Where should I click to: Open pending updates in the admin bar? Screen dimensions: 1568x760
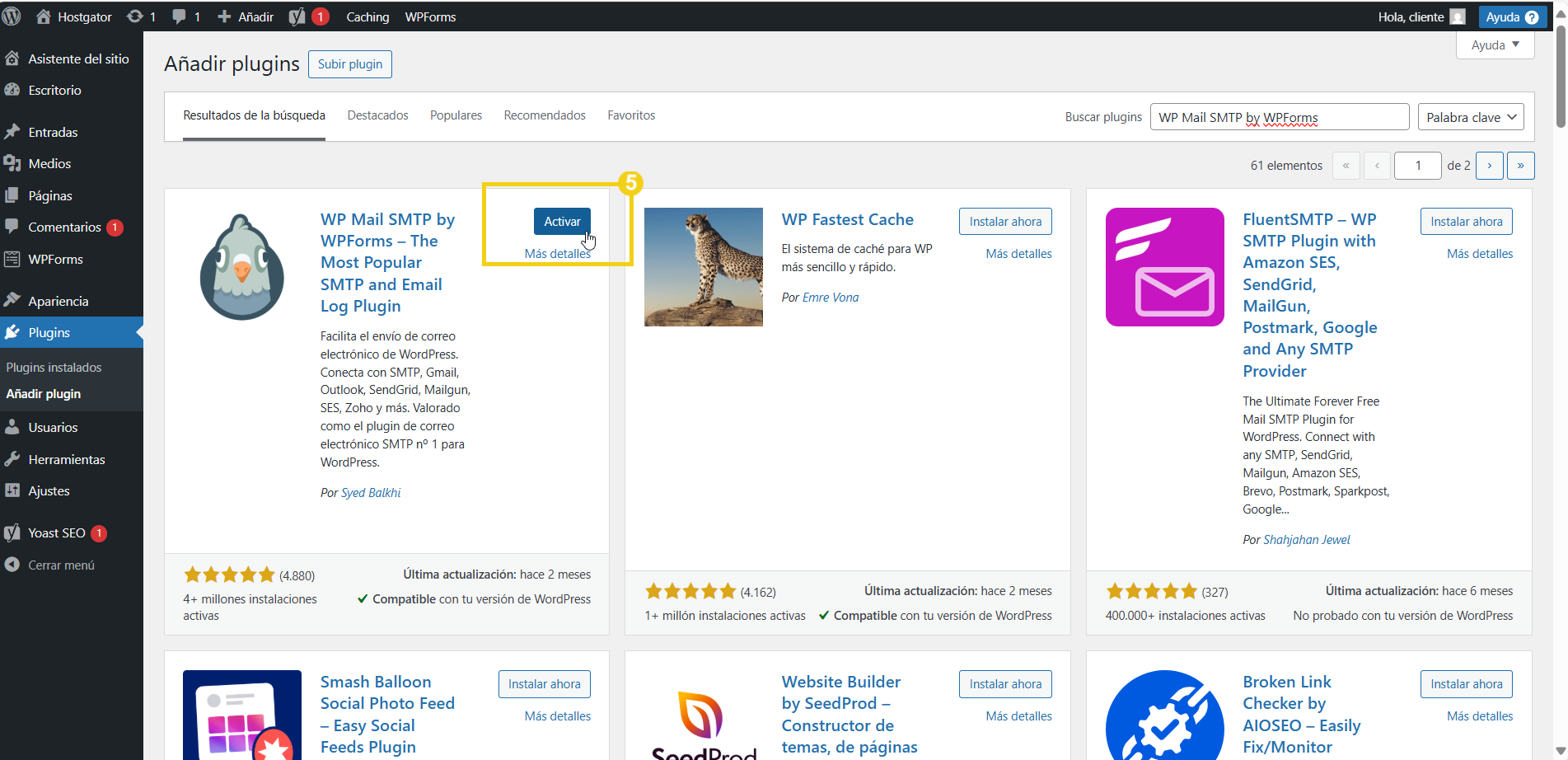tap(141, 16)
